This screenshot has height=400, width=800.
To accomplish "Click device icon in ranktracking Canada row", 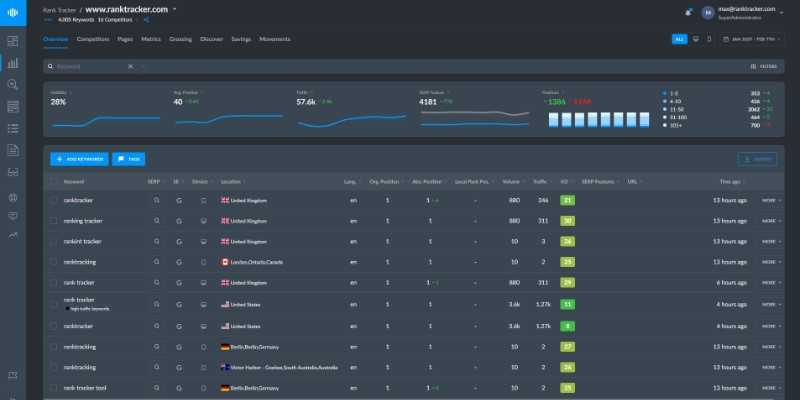I will [x=204, y=262].
